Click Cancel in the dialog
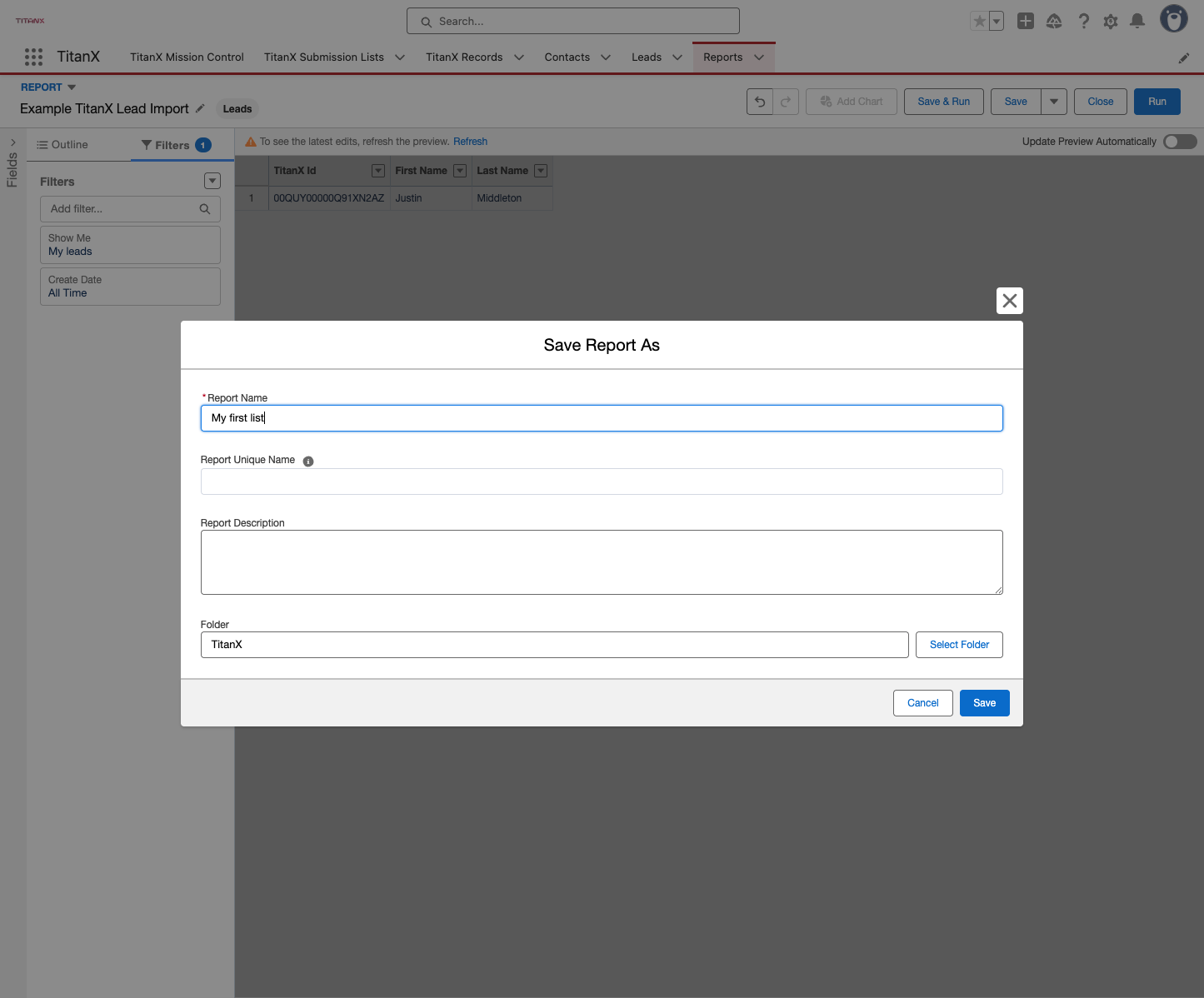1204x998 pixels. coord(923,703)
